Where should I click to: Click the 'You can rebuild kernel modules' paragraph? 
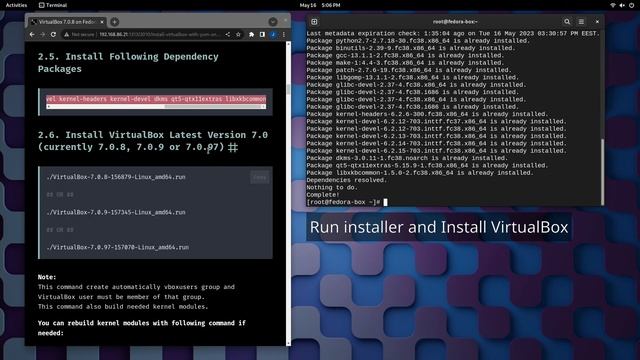[x=142, y=328]
